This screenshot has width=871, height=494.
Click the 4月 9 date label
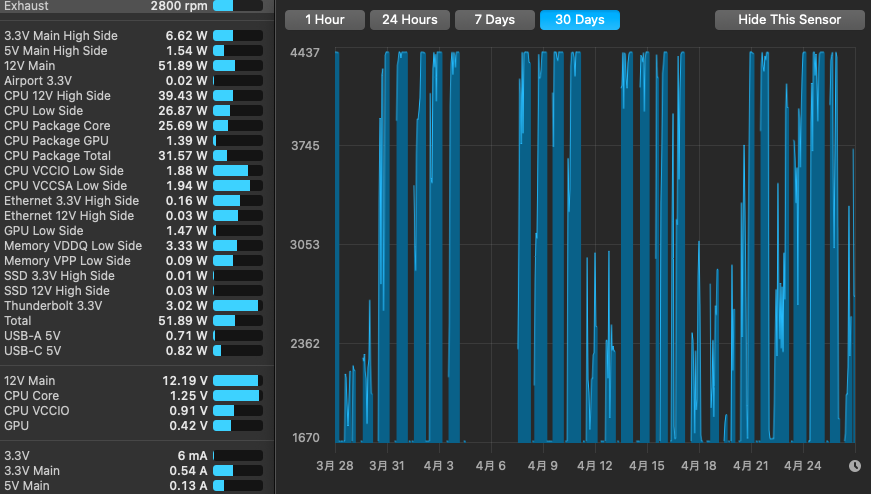pyautogui.click(x=543, y=466)
